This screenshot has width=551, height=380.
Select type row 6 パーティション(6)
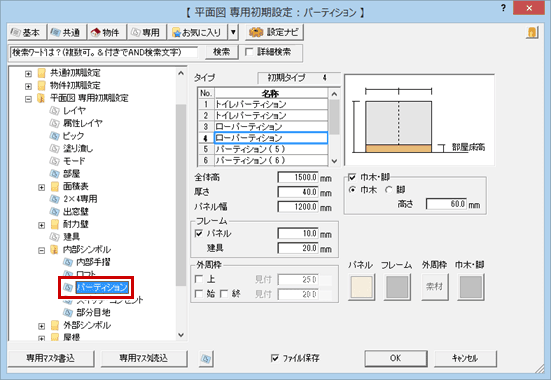point(271,160)
